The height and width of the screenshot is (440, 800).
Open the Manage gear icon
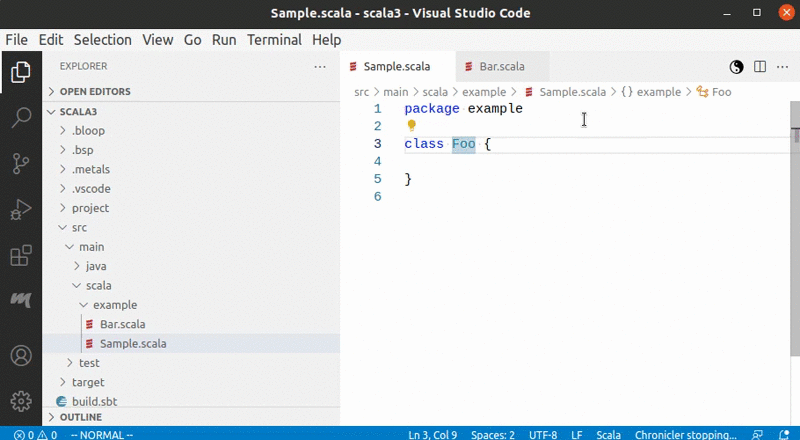[x=21, y=402]
